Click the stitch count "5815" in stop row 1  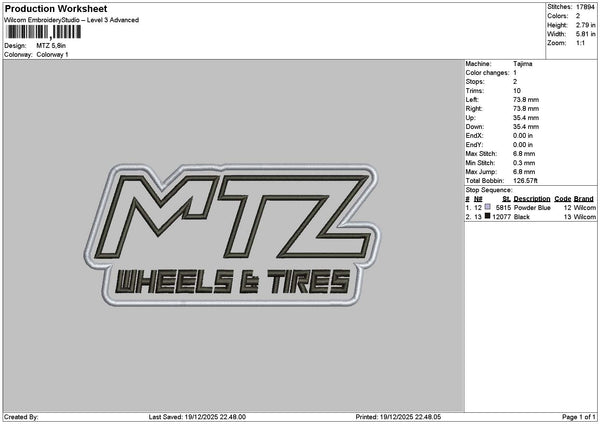point(503,208)
